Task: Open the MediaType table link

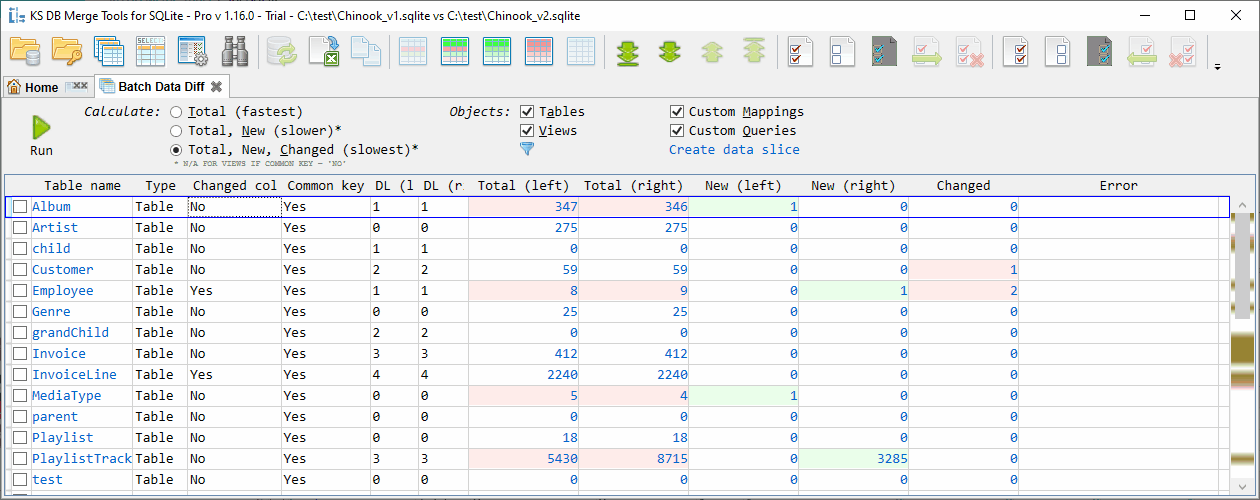Action: (x=66, y=396)
